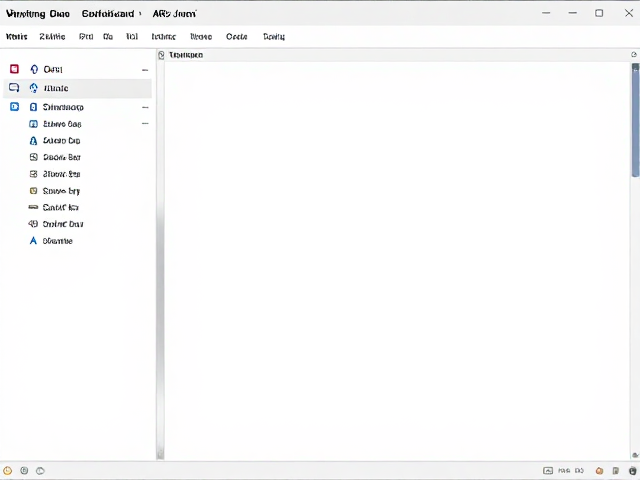This screenshot has height=480, width=640.
Task: Click the dark round icon at the status bar's far right
Action: click(632, 471)
